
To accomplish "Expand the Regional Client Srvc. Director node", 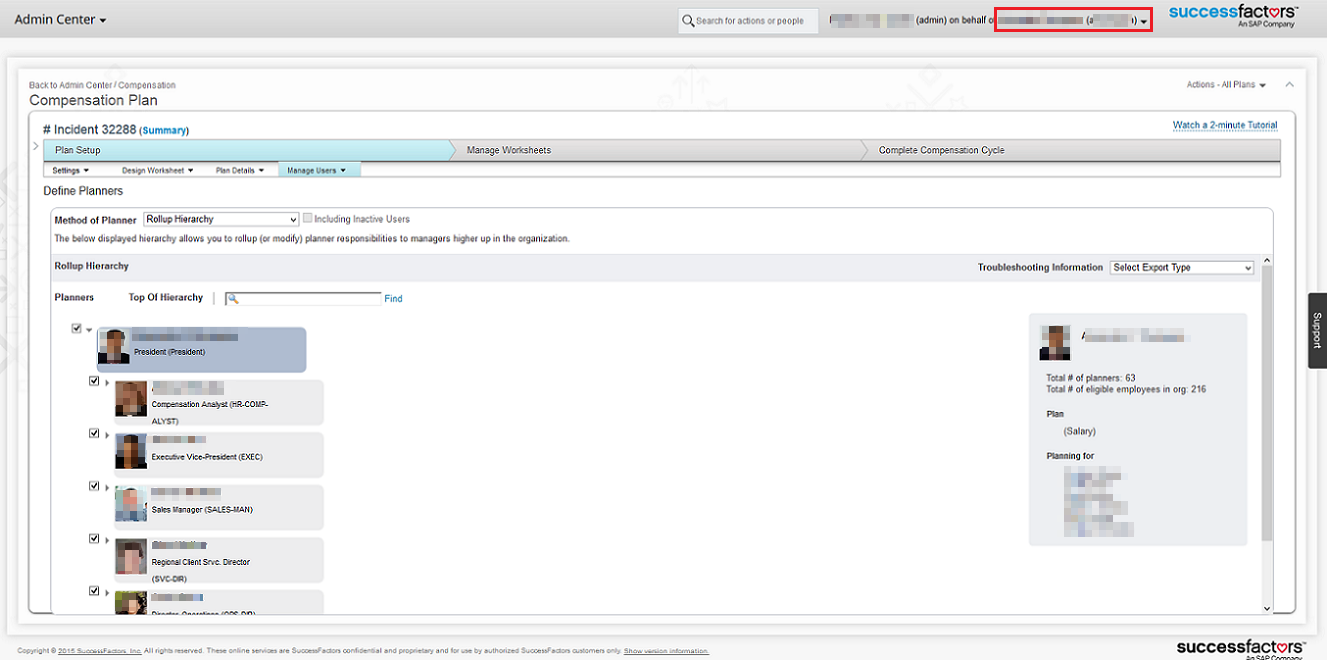I will click(106, 539).
